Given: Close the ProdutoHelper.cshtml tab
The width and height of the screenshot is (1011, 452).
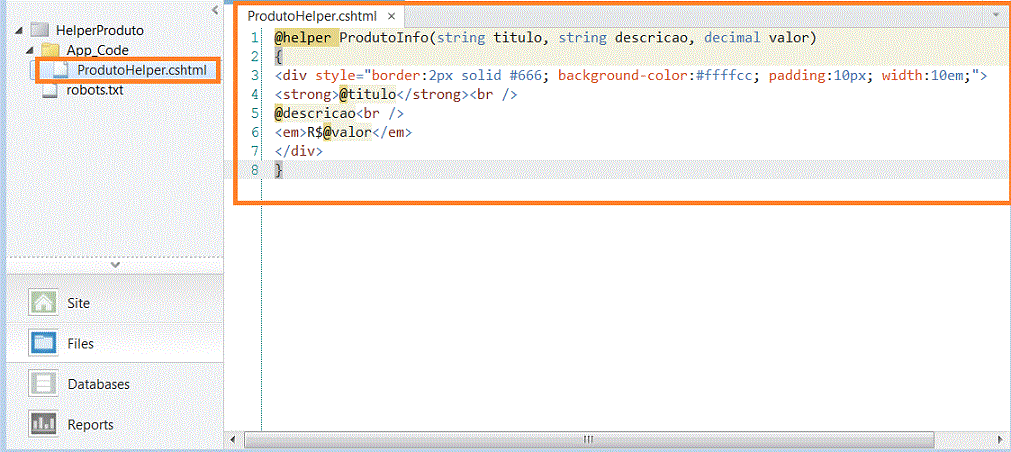Looking at the screenshot, I should [391, 16].
